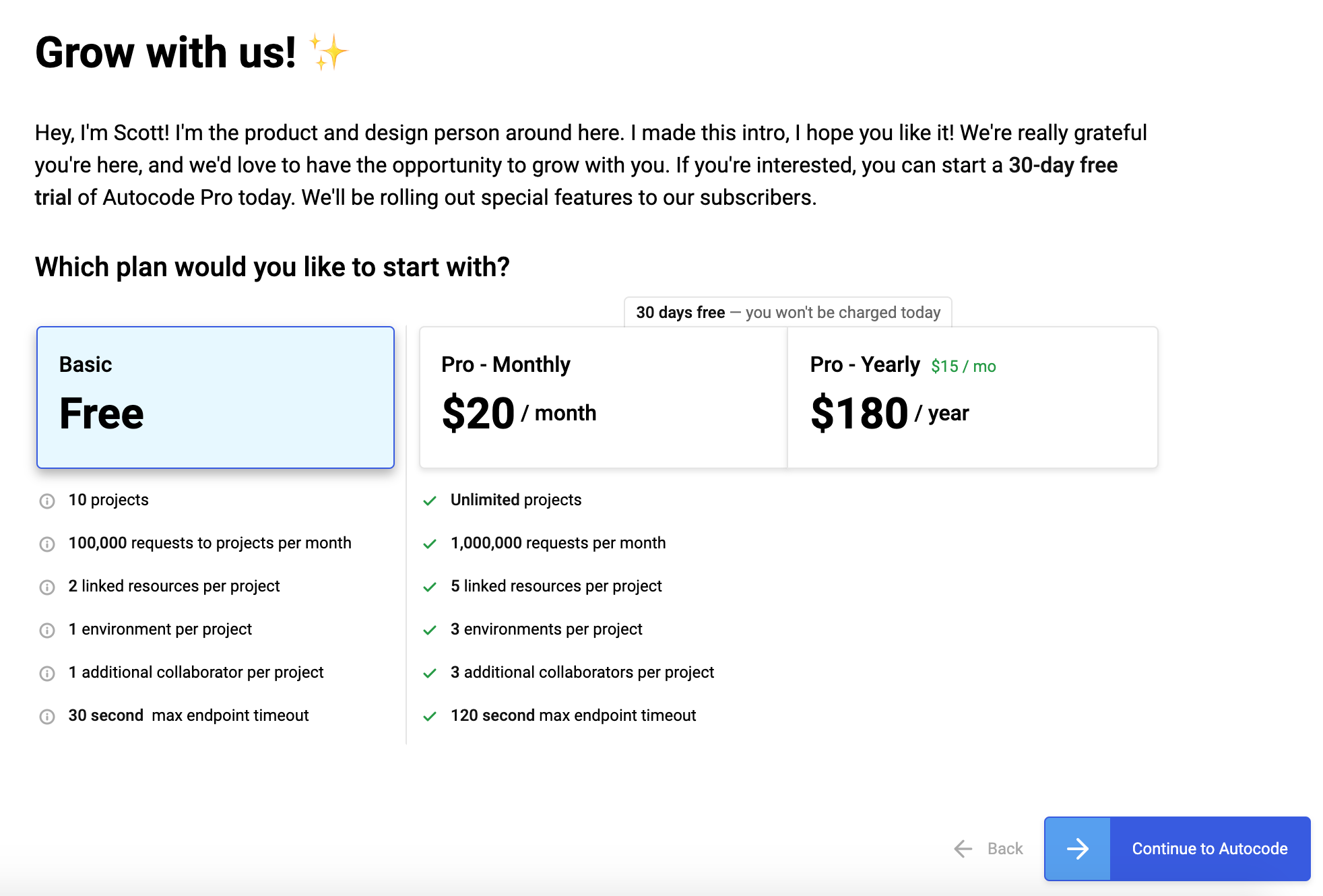Choose the Pro - Monthly $20 plan

(x=603, y=397)
